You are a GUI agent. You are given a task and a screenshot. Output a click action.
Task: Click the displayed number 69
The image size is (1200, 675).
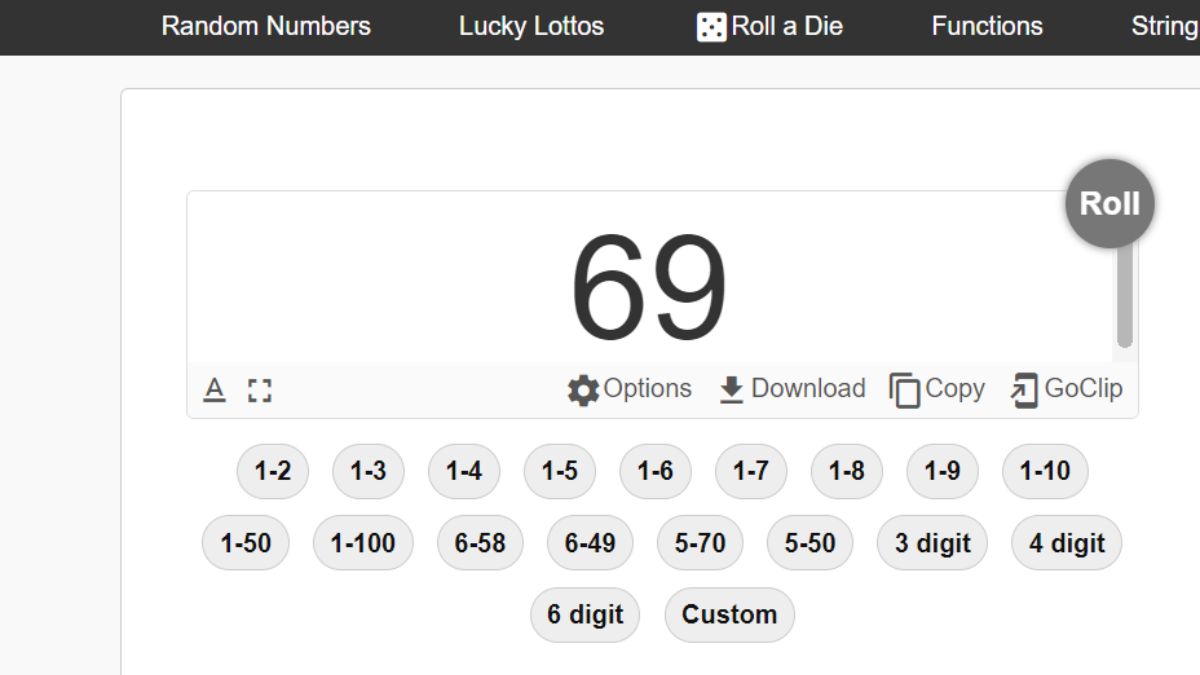click(649, 288)
